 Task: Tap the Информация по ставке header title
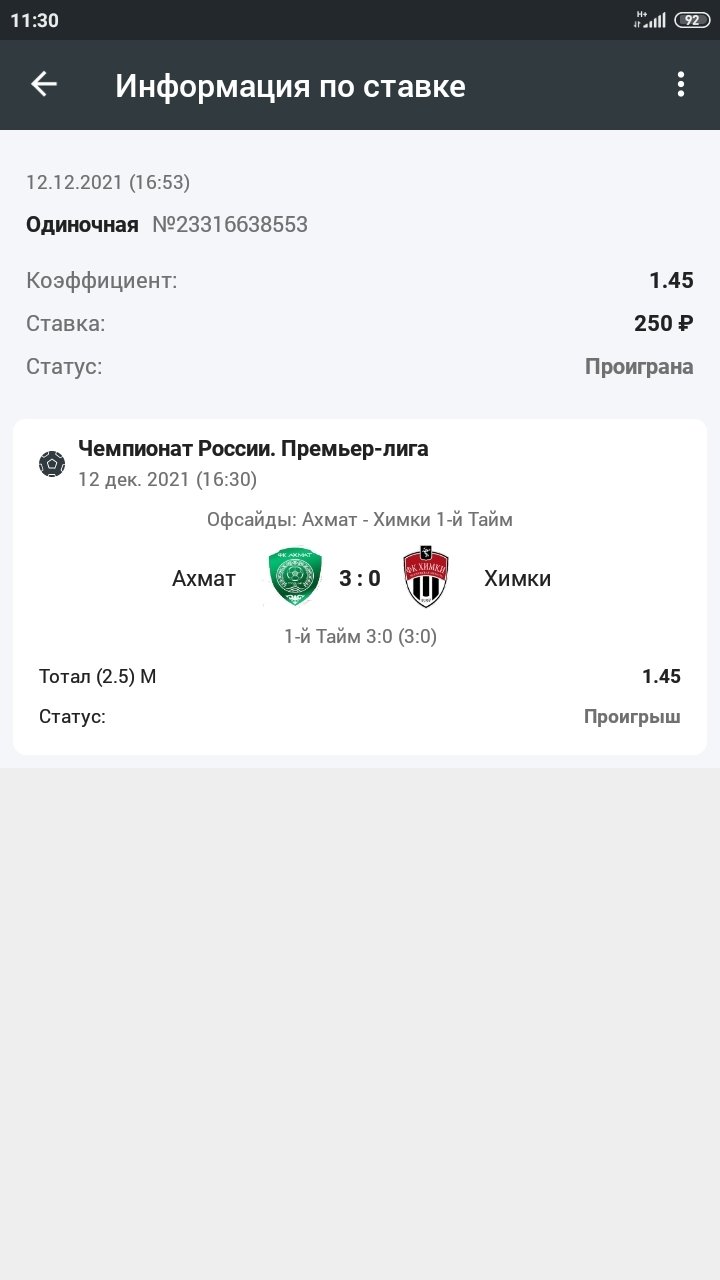[290, 86]
